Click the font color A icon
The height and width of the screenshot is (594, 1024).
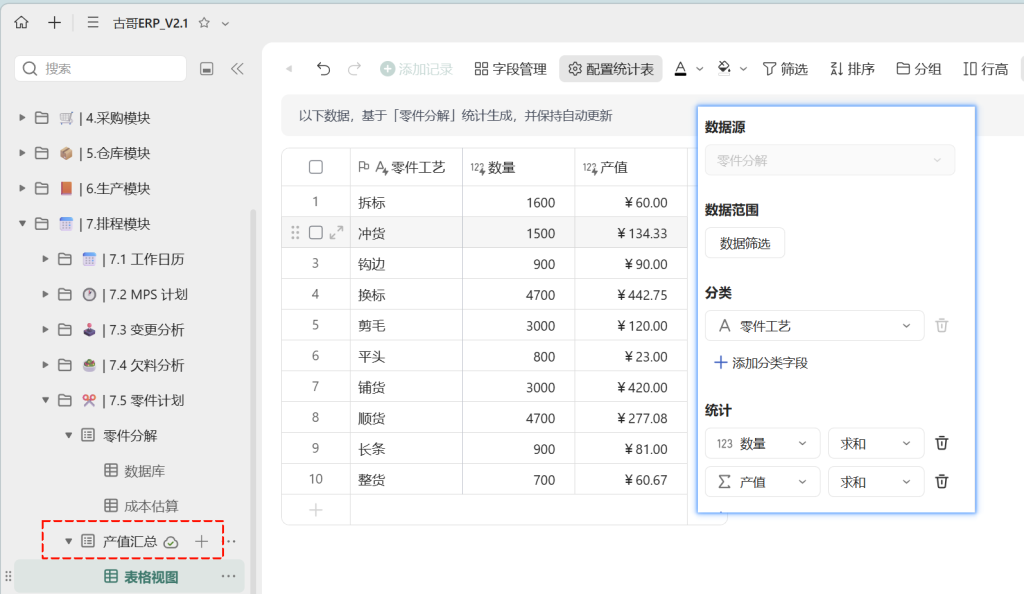point(680,69)
